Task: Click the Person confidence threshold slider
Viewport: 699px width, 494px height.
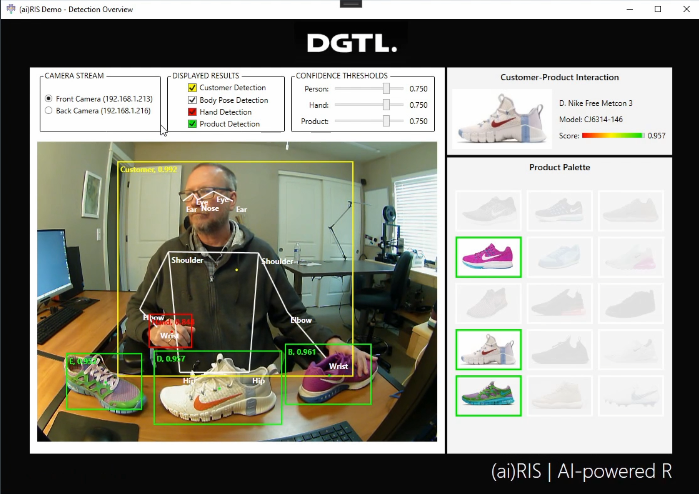Action: coord(386,89)
